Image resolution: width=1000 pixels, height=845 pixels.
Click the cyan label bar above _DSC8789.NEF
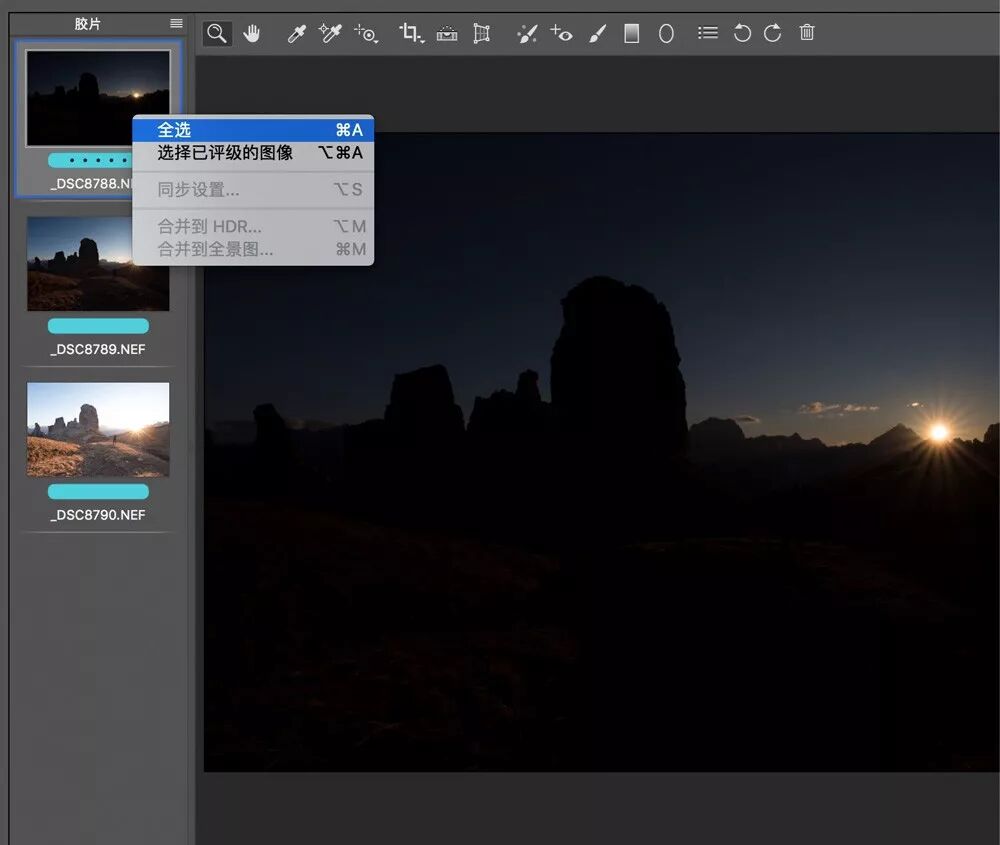98,326
